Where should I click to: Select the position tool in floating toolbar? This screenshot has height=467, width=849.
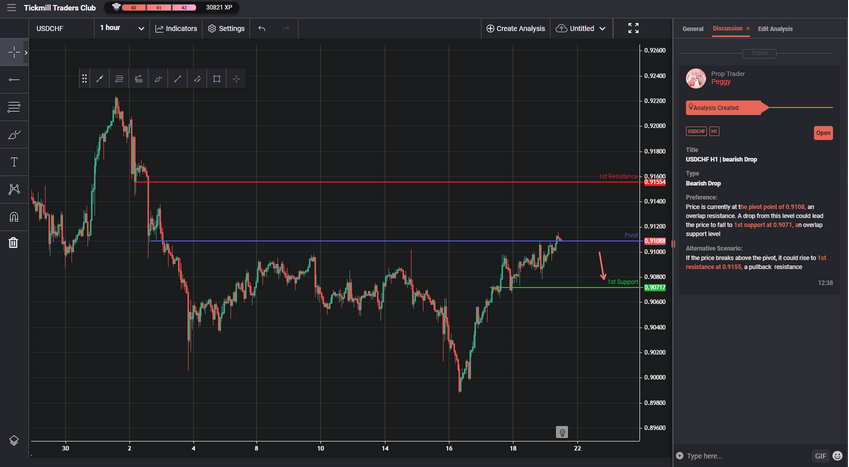coord(139,79)
